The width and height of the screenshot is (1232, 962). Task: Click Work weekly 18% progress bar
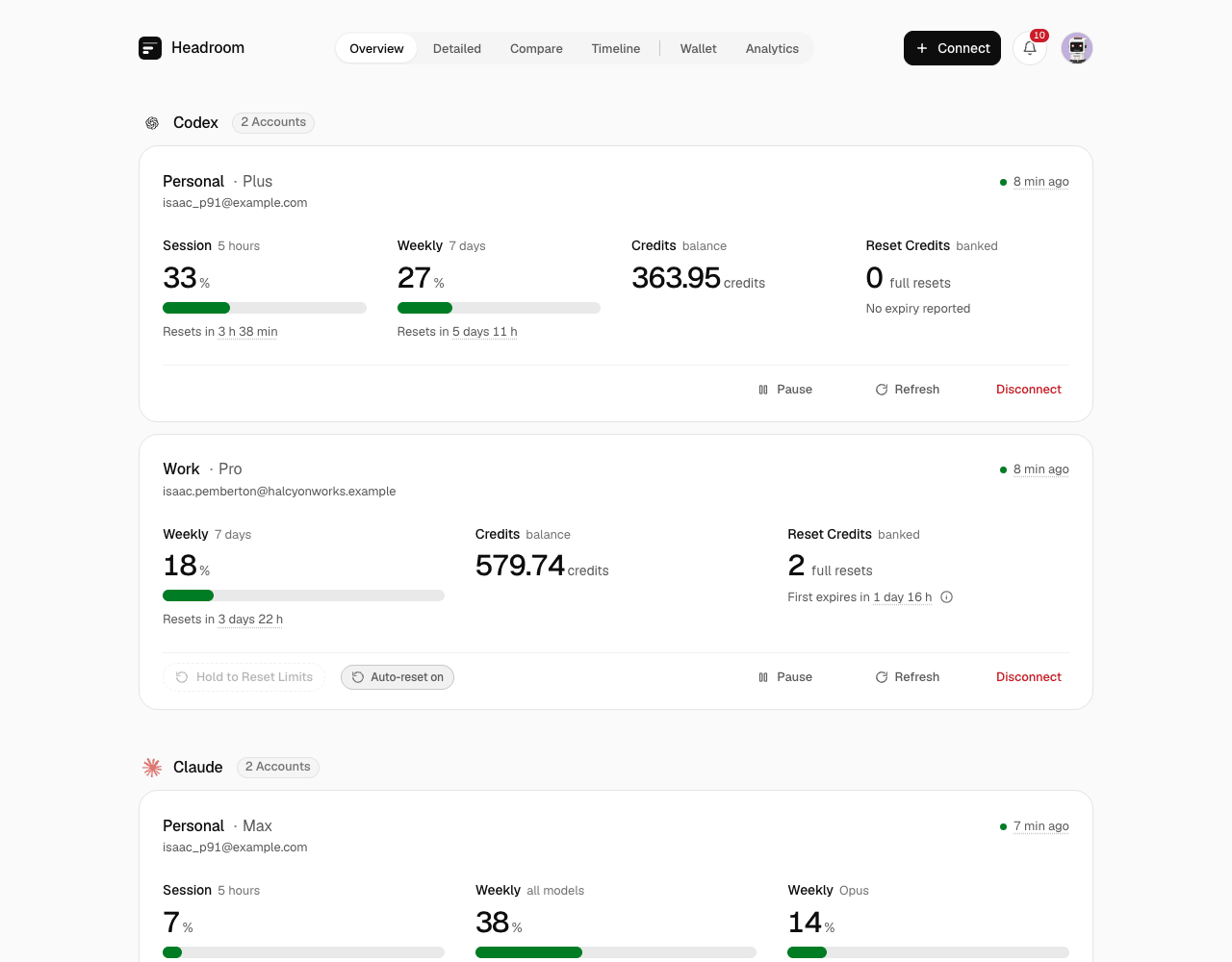(303, 595)
